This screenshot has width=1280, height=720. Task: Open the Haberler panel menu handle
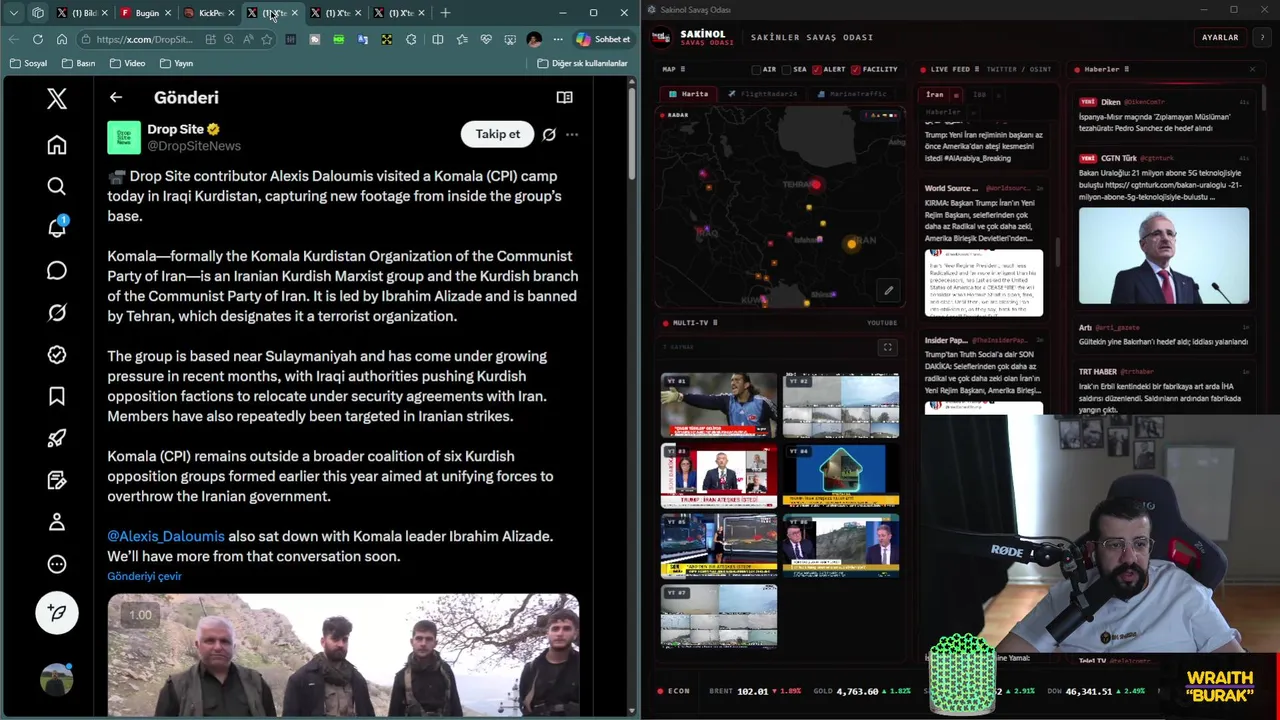tap(1127, 69)
